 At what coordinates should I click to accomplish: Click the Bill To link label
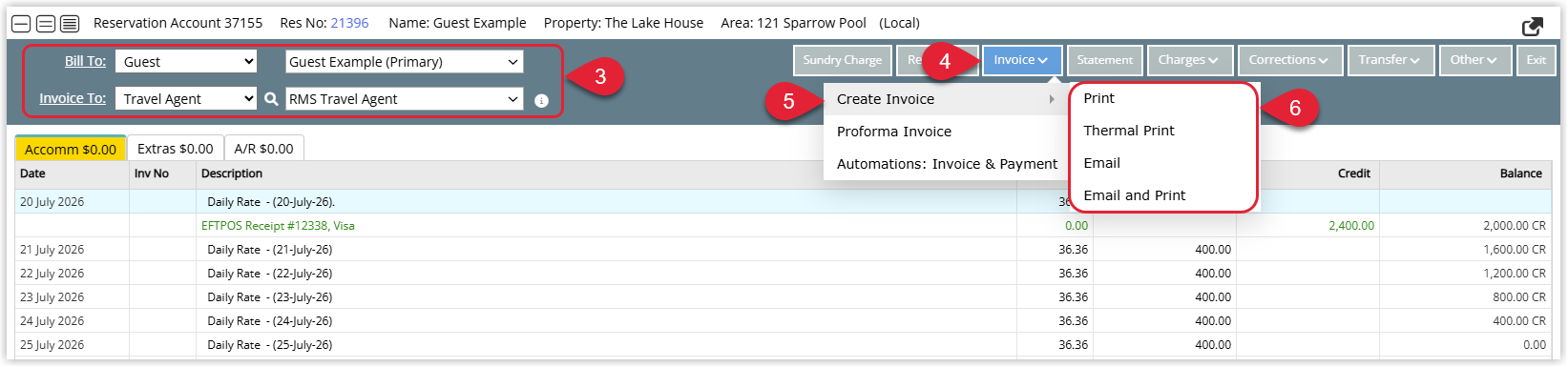[x=85, y=61]
